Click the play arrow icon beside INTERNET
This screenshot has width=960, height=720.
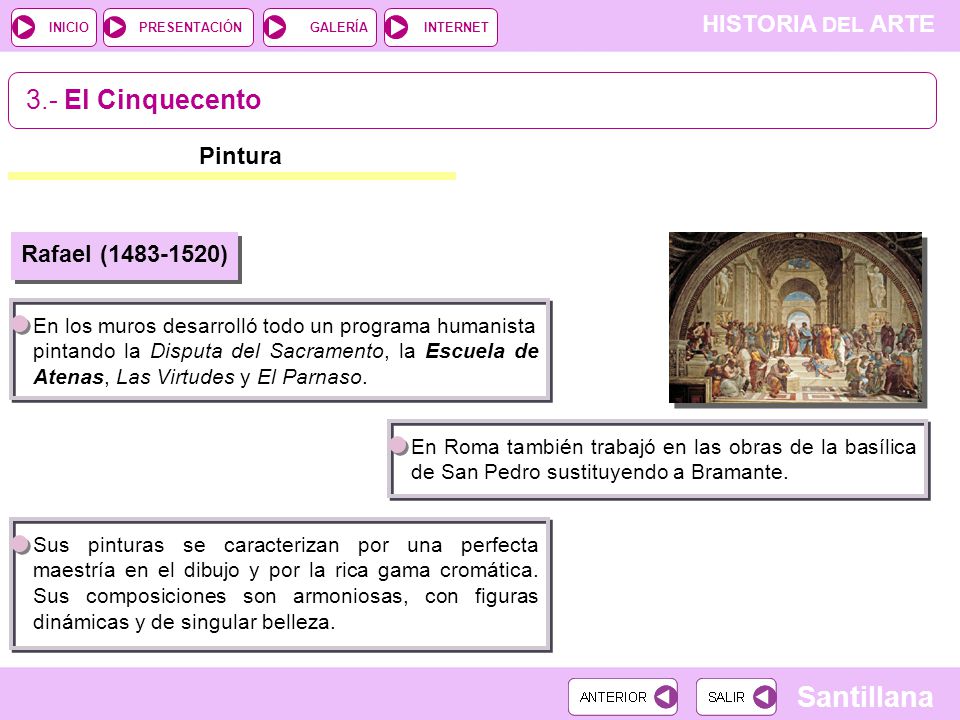point(397,28)
